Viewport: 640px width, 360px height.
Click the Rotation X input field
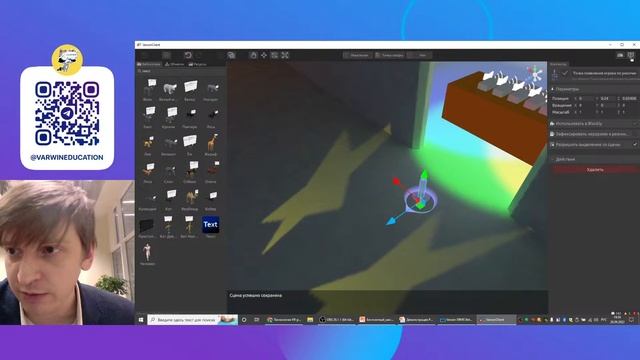[x=586, y=105]
